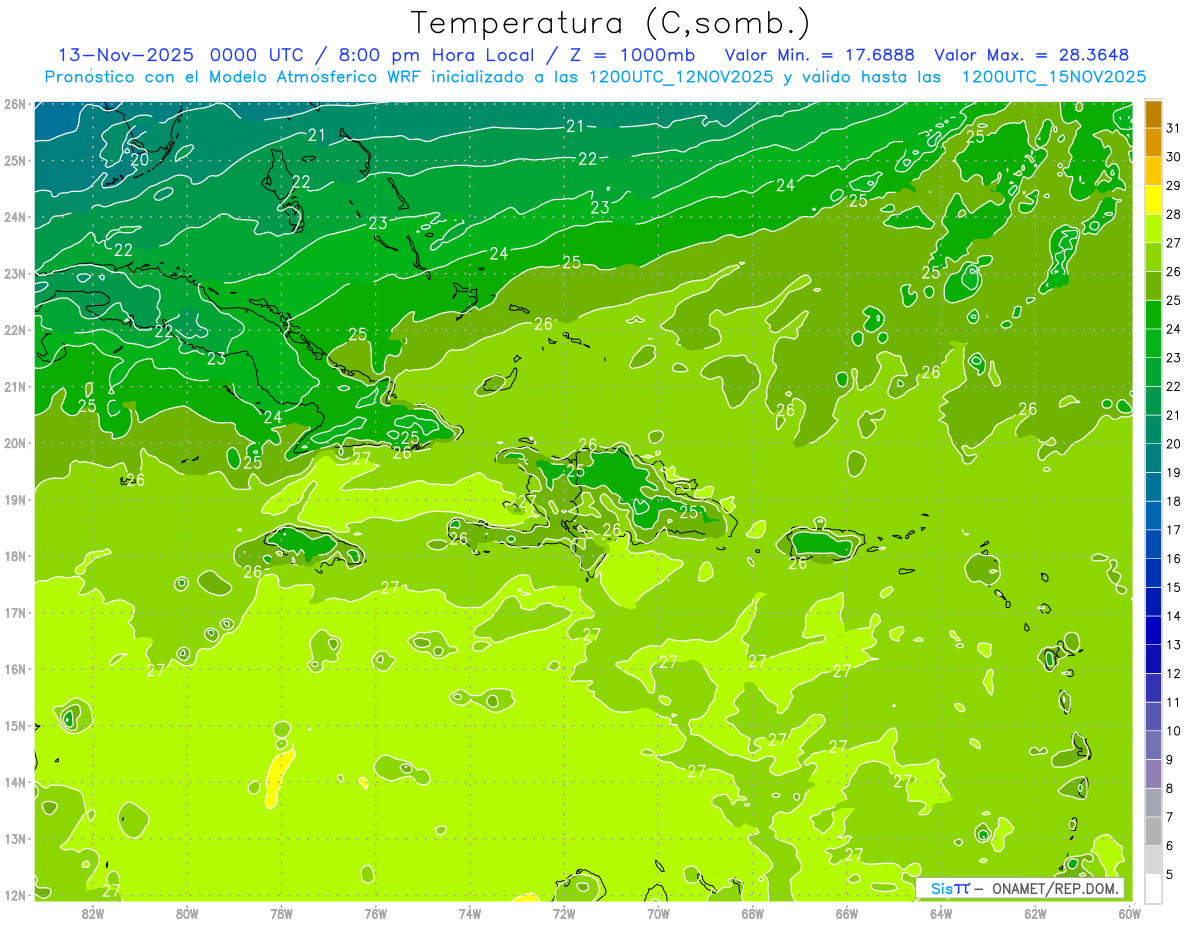
Task: Click color scale label 7
Action: [x=1170, y=817]
